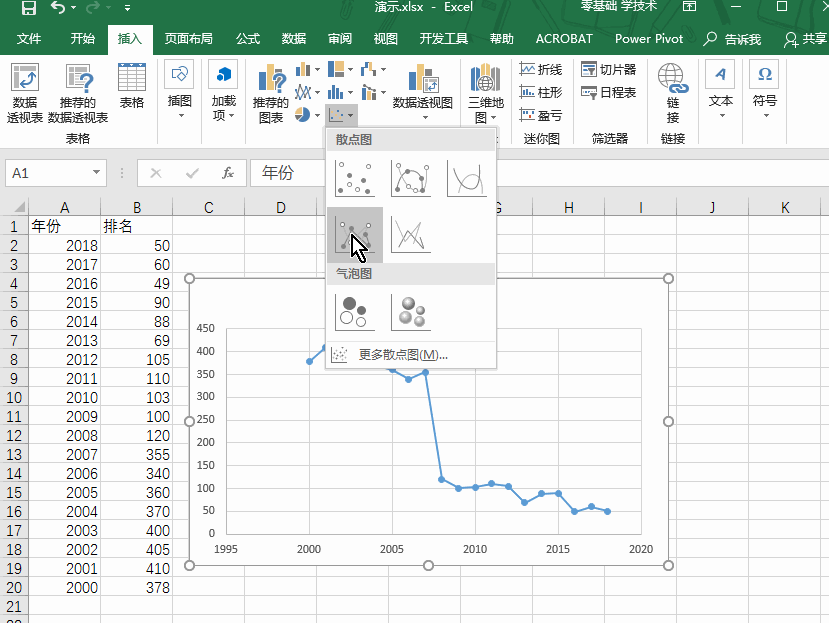
Task: Switch to the 开始 ribbon tab
Action: 83,39
